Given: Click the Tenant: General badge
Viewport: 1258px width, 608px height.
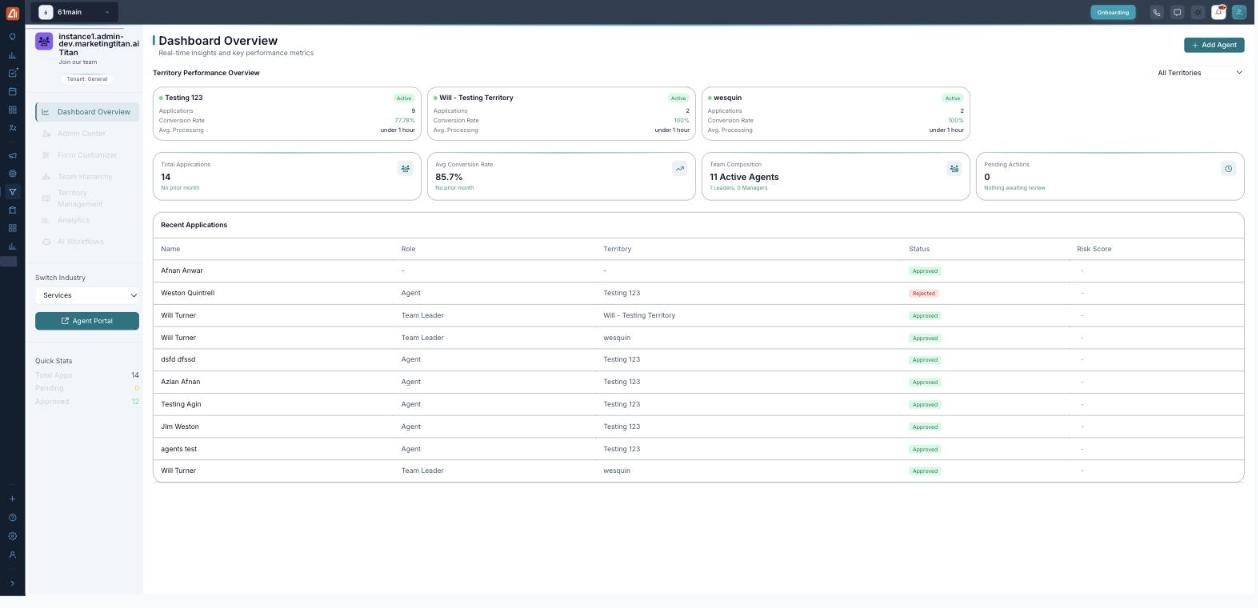Looking at the screenshot, I should click(86, 79).
